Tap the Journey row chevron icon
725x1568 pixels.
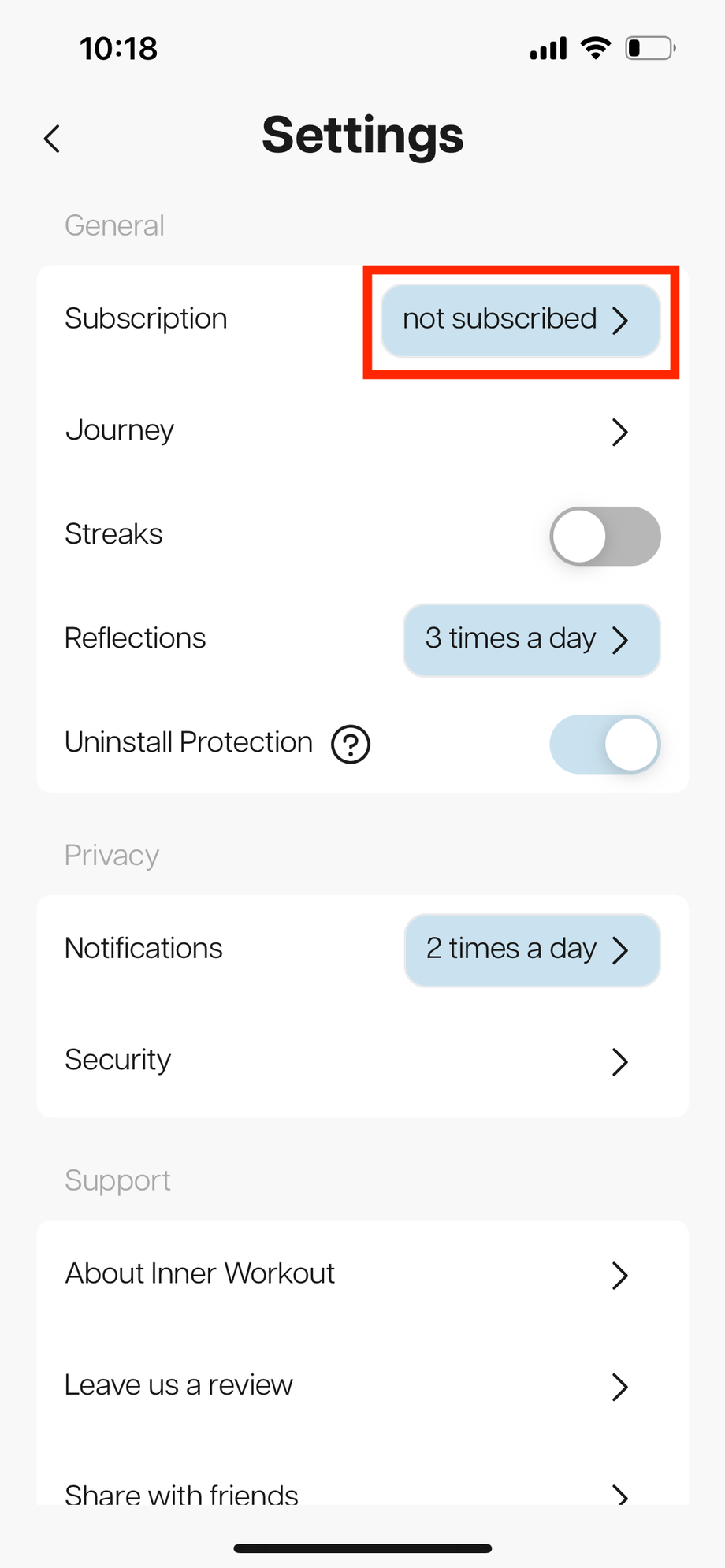tap(620, 432)
